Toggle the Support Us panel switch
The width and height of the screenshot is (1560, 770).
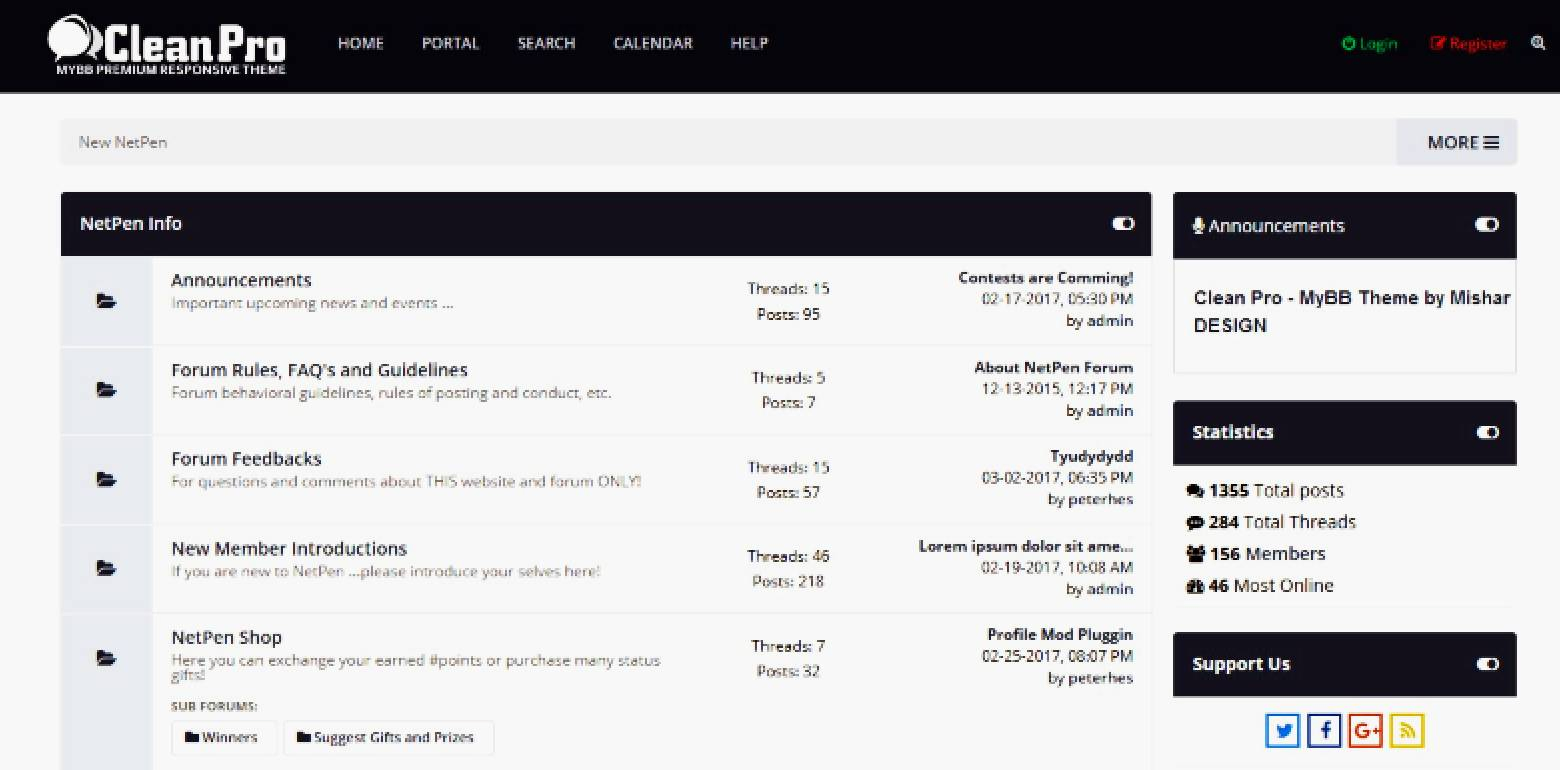(x=1487, y=663)
